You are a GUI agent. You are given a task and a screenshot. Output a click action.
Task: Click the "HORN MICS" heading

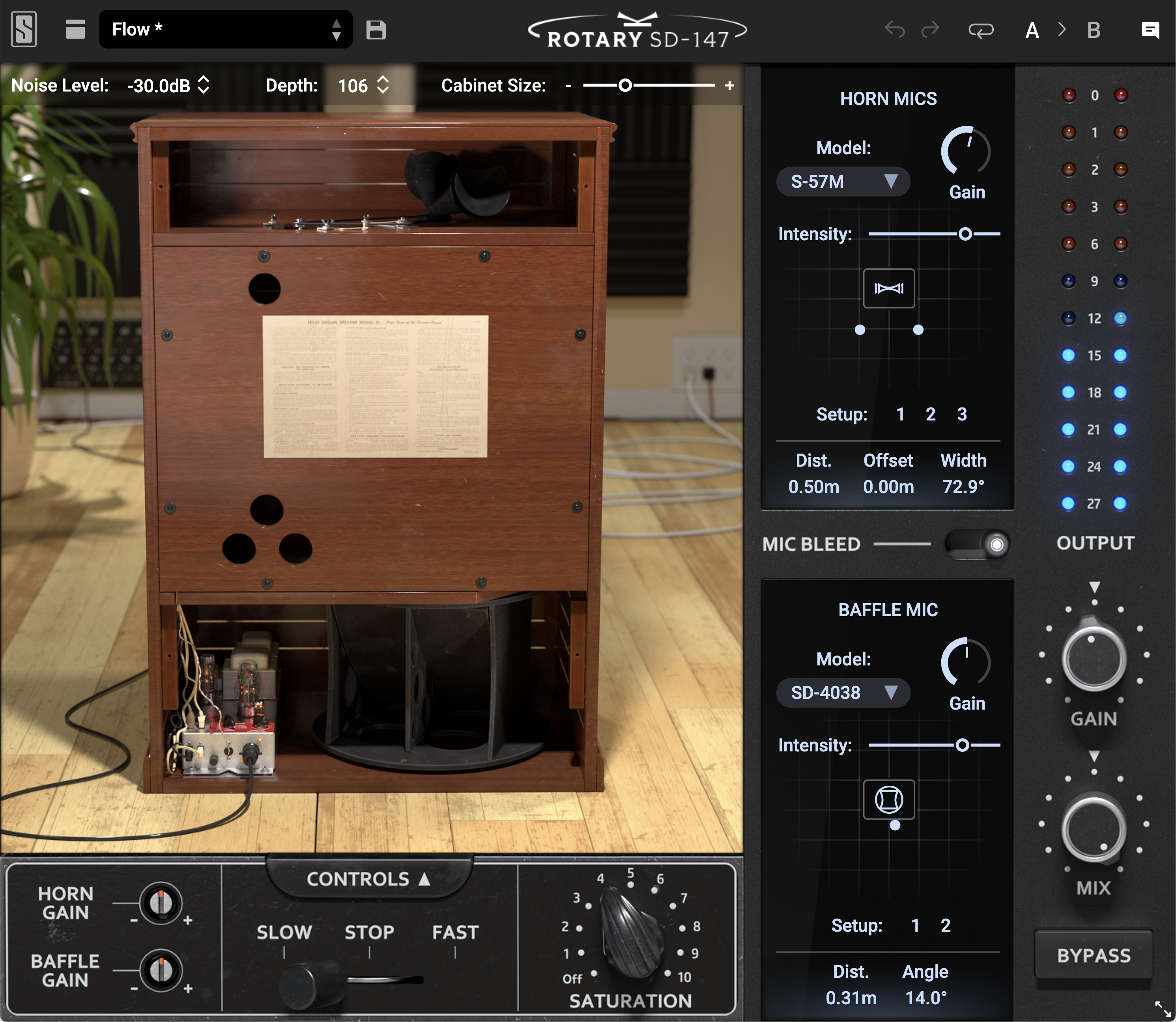point(888,99)
